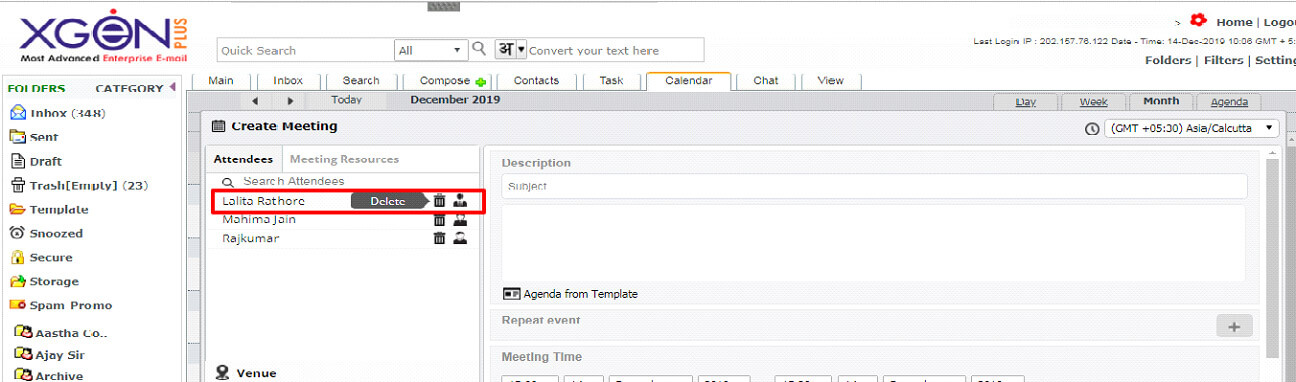Open the Contacts tab
This screenshot has width=1296, height=382.
[536, 81]
